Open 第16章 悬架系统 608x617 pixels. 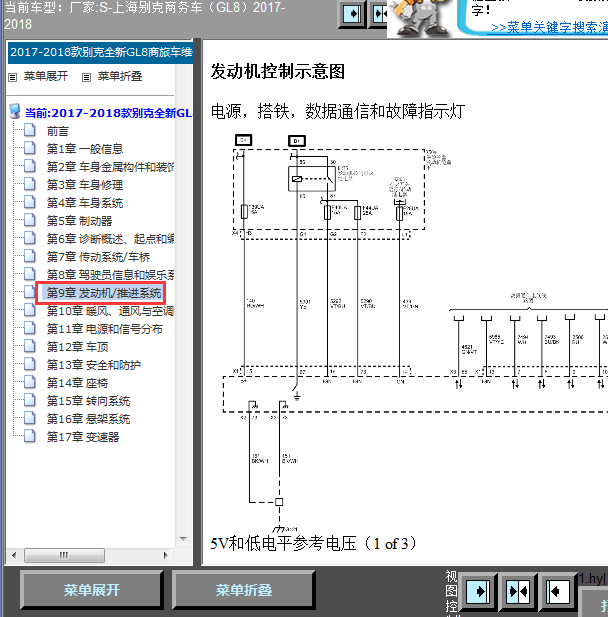coord(88,419)
